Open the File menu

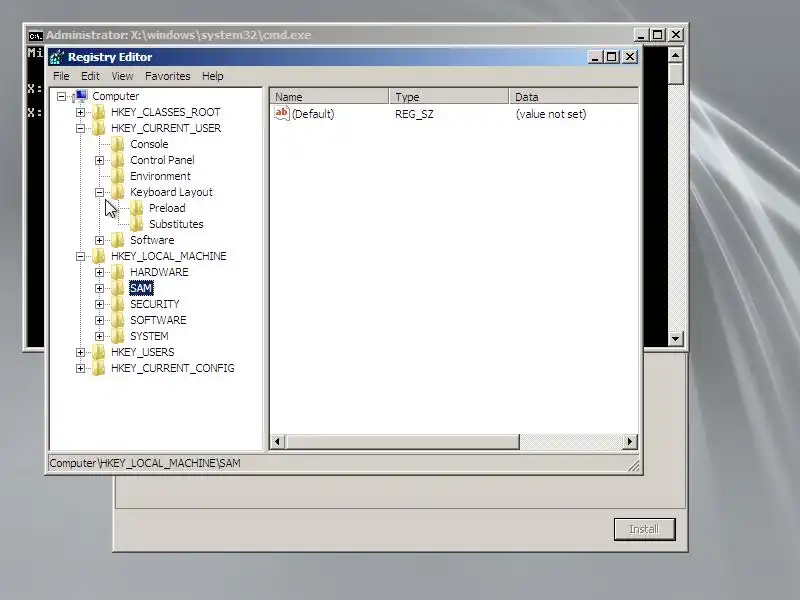click(61, 76)
